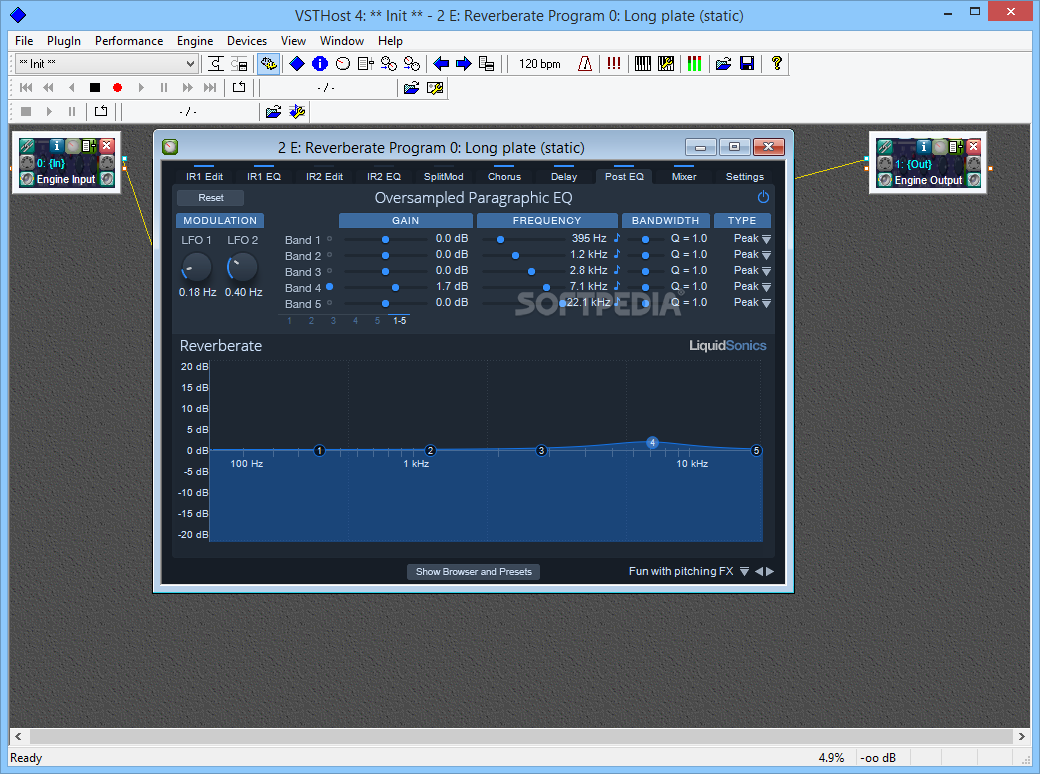The image size is (1040, 774).
Task: Open the PlugIn menu
Action: pyautogui.click(x=64, y=40)
